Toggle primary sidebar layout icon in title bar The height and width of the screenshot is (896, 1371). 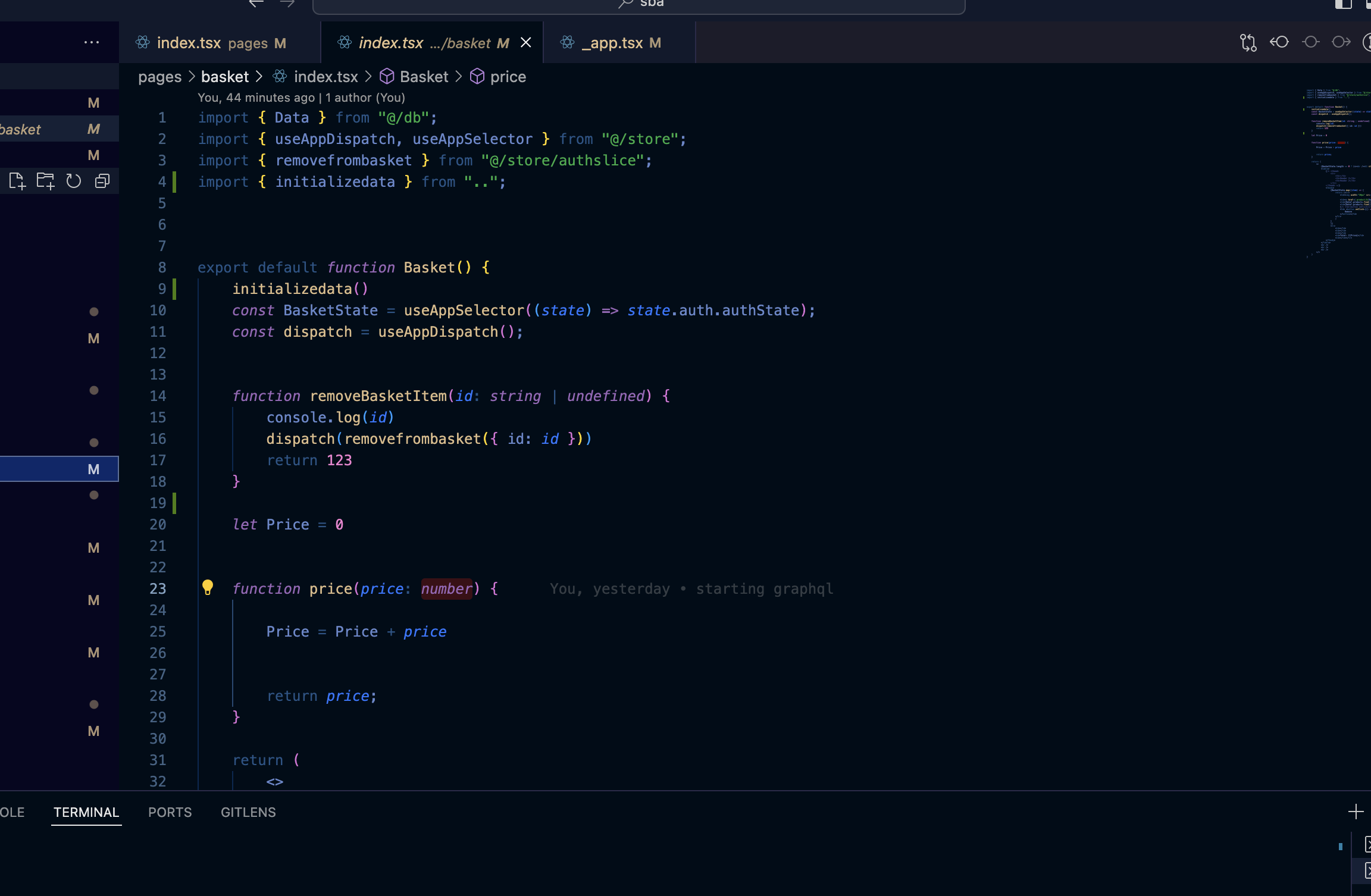pos(1343,5)
